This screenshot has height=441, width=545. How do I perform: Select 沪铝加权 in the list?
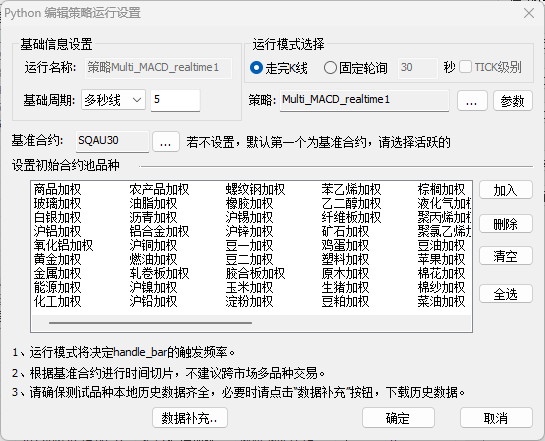(57, 231)
